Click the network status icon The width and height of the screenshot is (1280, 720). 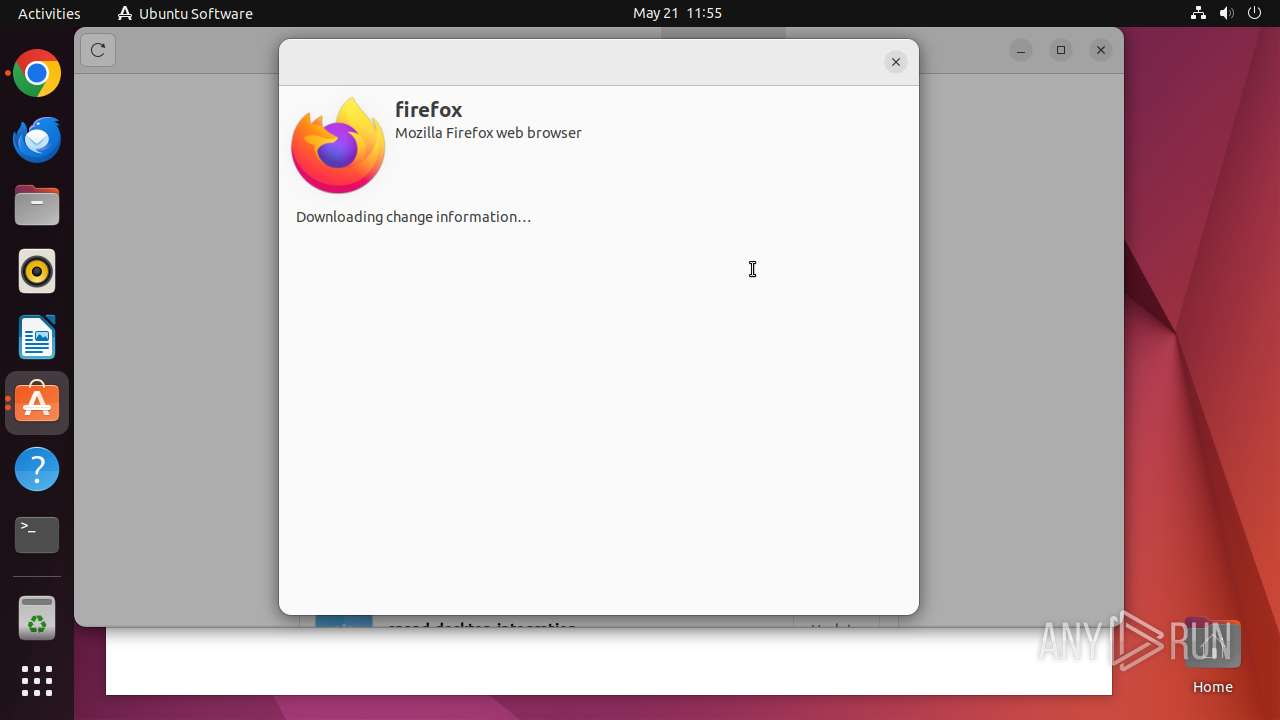pos(1198,13)
